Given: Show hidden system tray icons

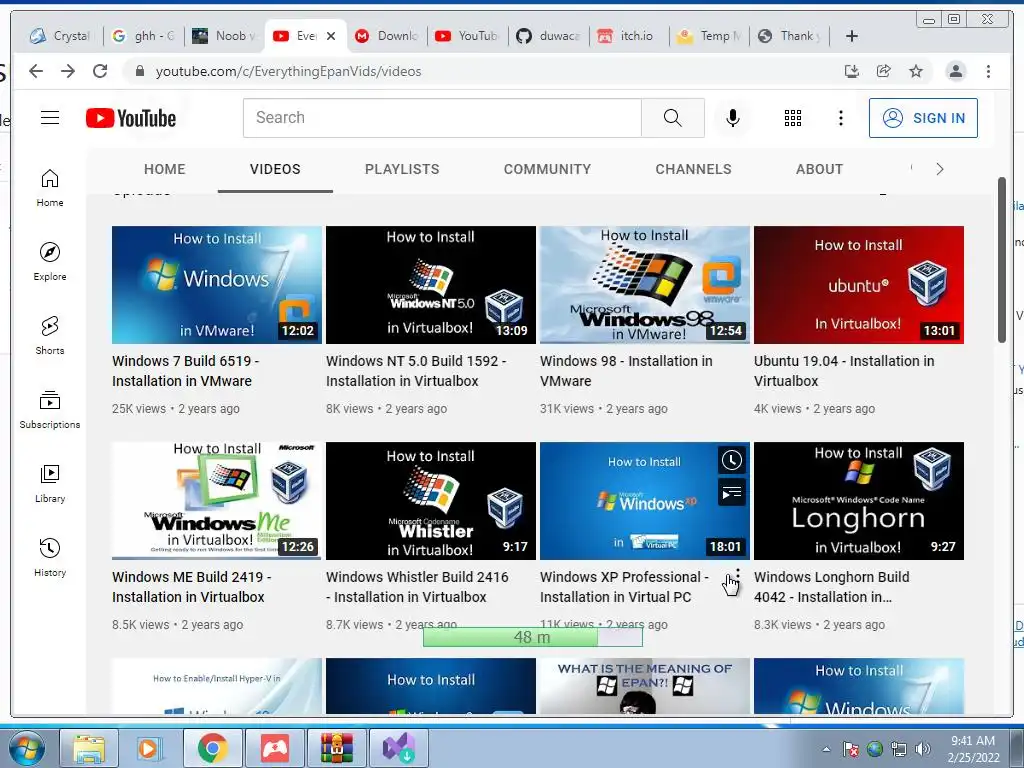Looking at the screenshot, I should click(x=826, y=749).
